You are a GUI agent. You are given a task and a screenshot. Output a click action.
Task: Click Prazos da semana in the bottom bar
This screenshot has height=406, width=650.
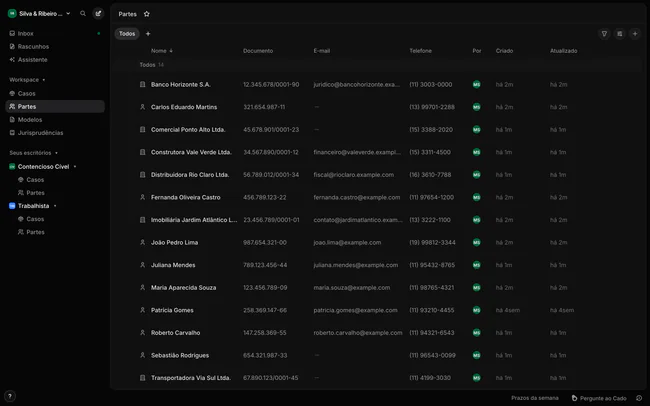(535, 398)
